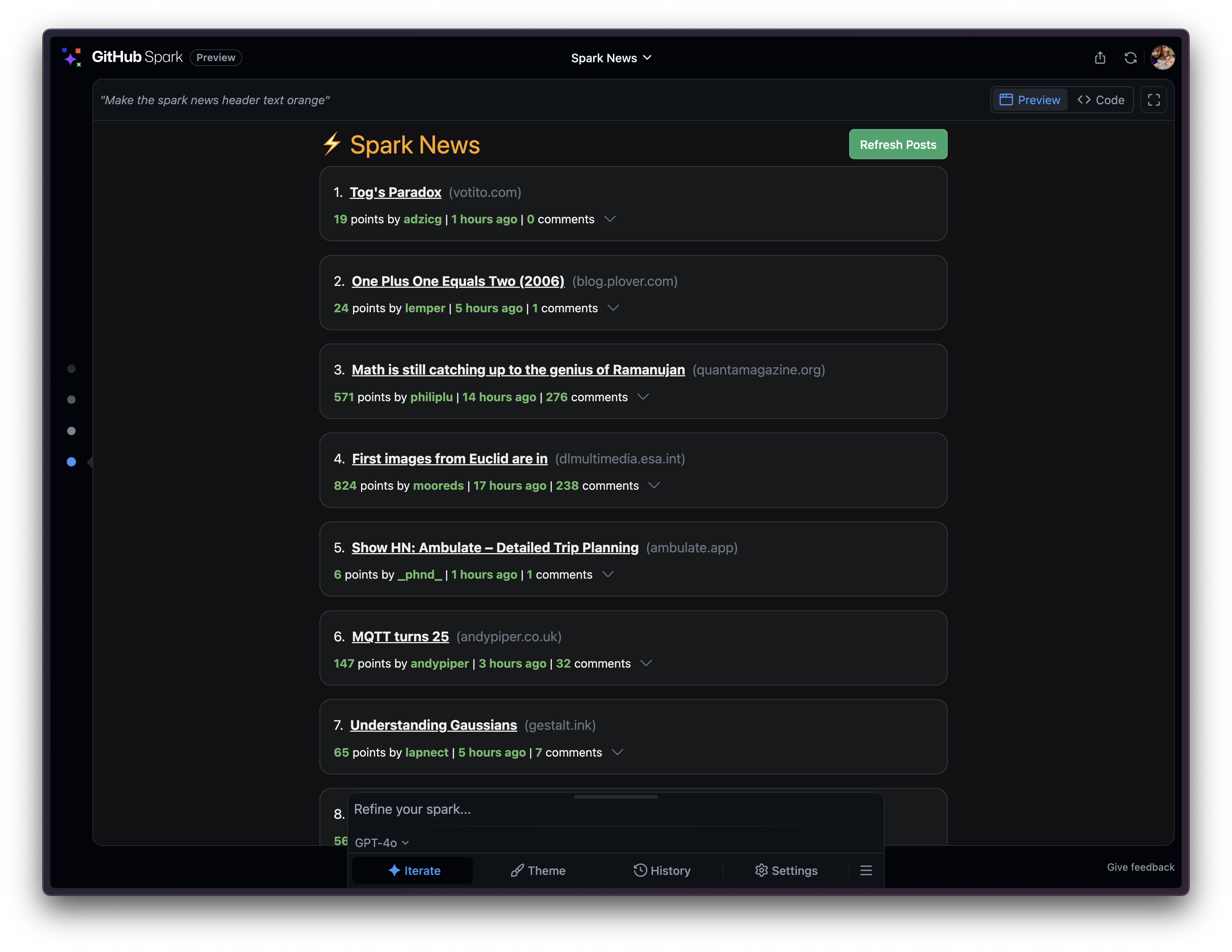The width and height of the screenshot is (1232, 952).
Task: Select the active blue sidebar dot
Action: (71, 461)
